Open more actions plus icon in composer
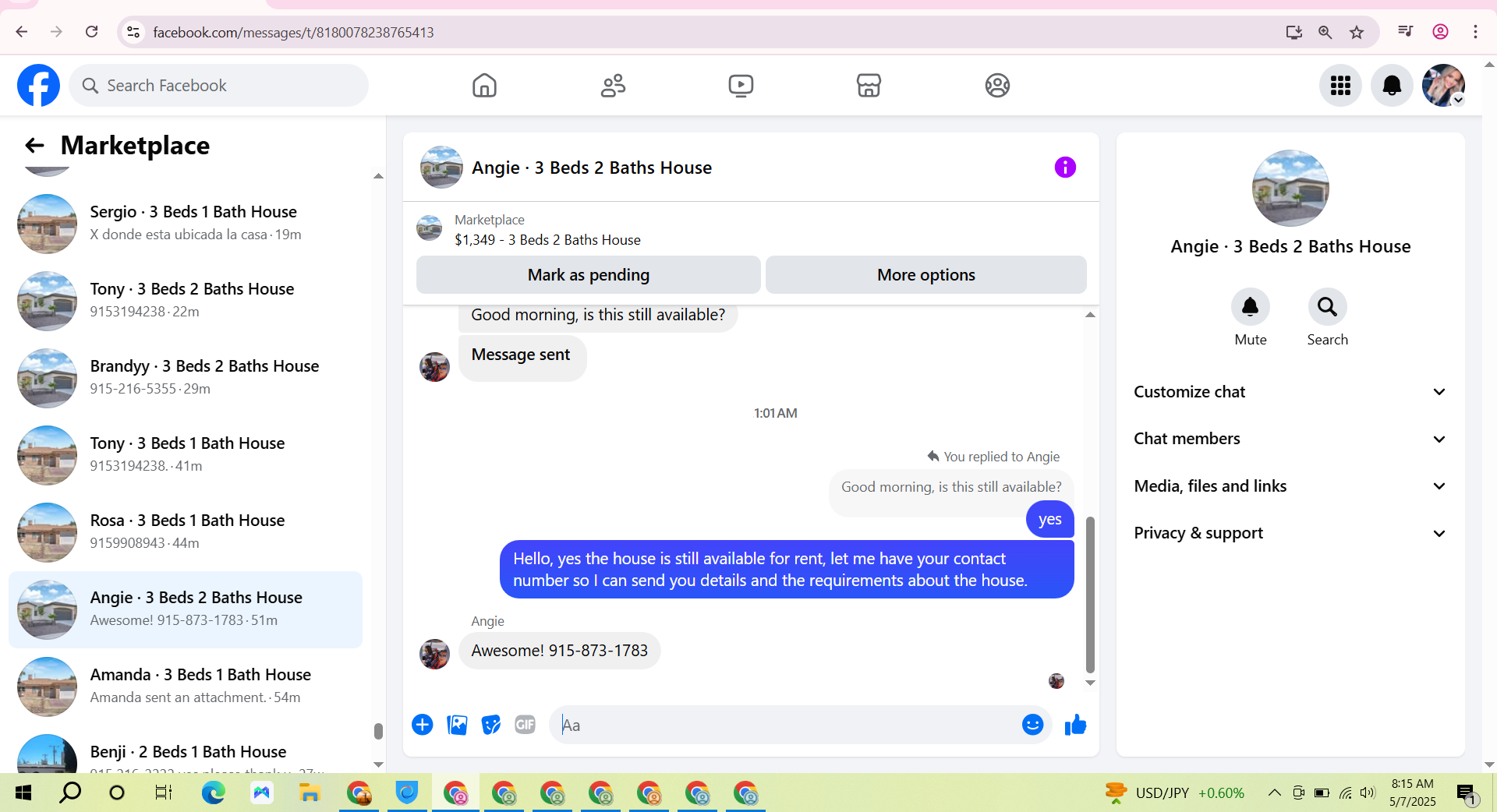The width and height of the screenshot is (1497, 812). [422, 725]
